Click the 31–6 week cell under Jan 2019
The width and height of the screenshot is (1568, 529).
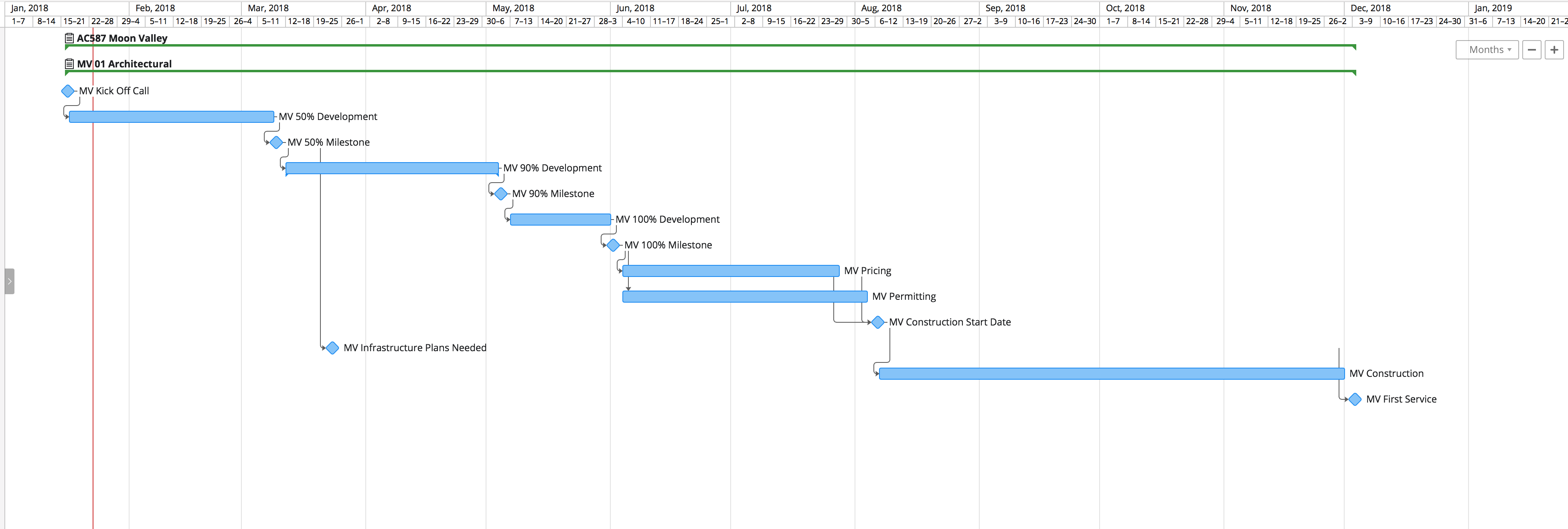[1478, 21]
